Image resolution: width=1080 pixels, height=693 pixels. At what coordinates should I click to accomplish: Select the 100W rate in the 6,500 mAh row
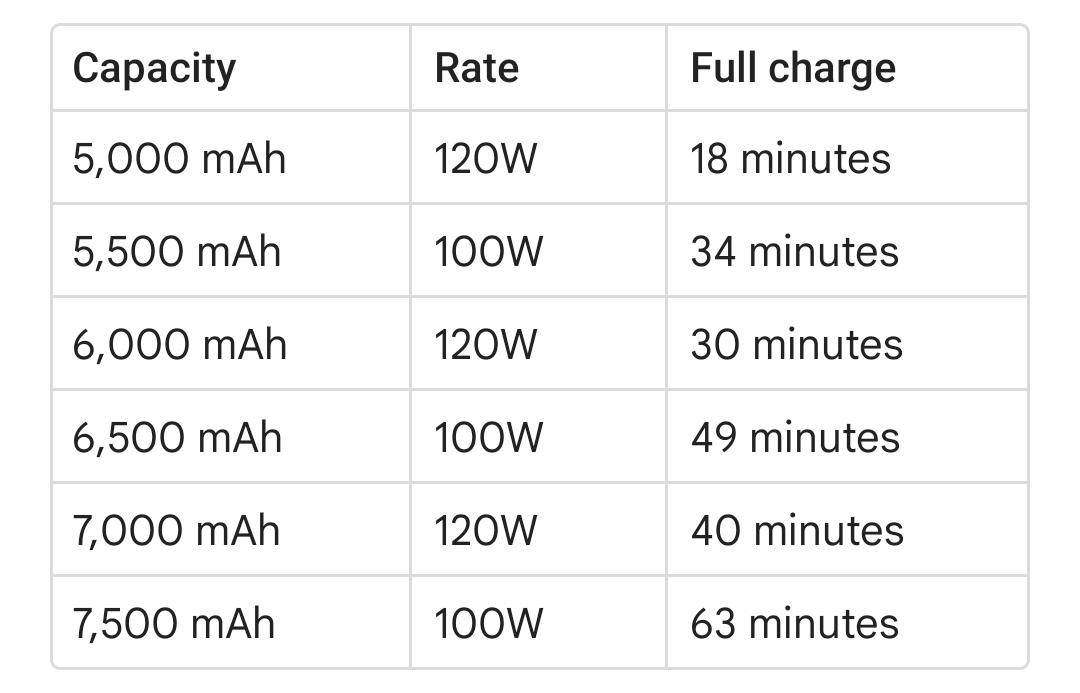(x=488, y=437)
